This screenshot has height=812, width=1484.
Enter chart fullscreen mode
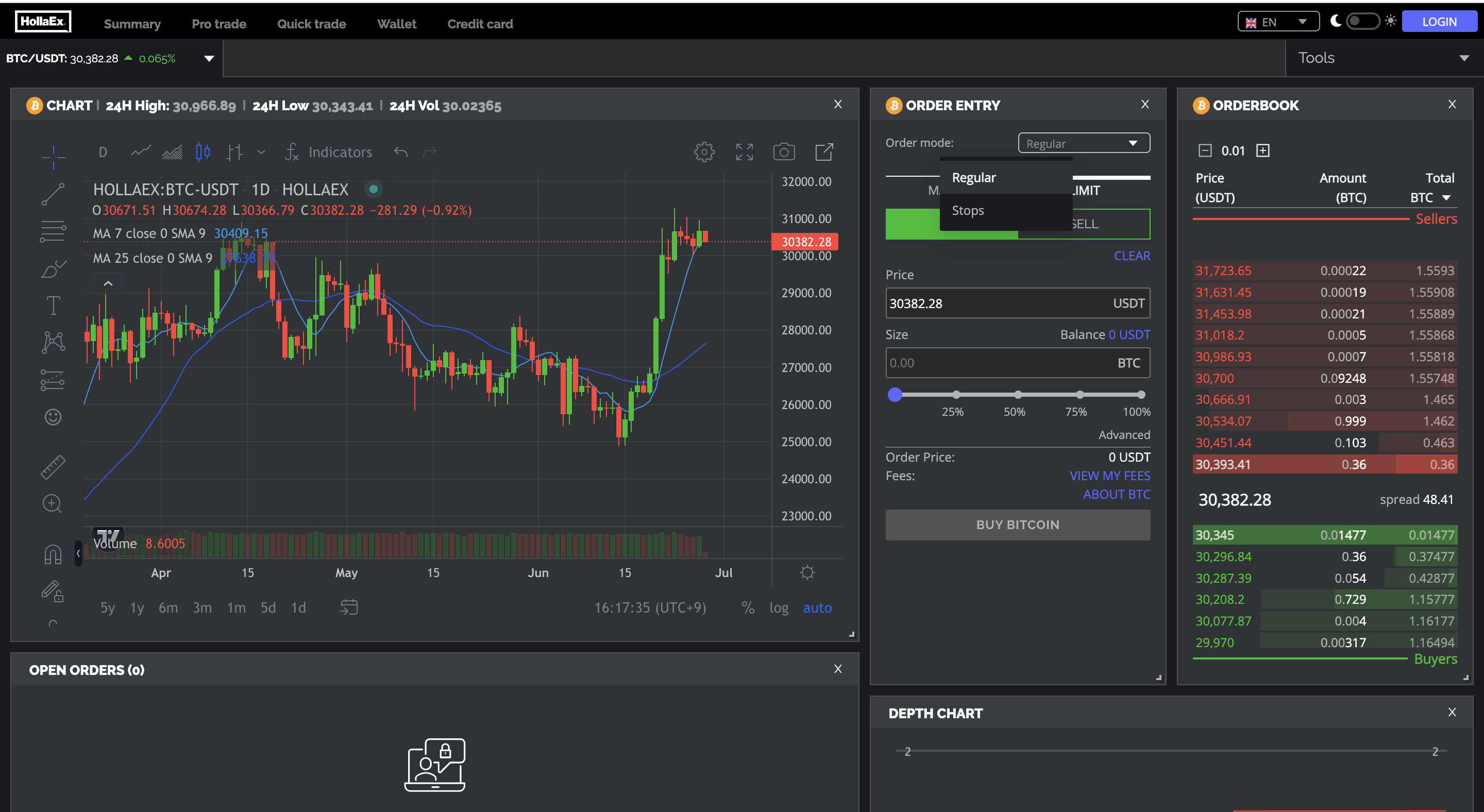coord(744,152)
